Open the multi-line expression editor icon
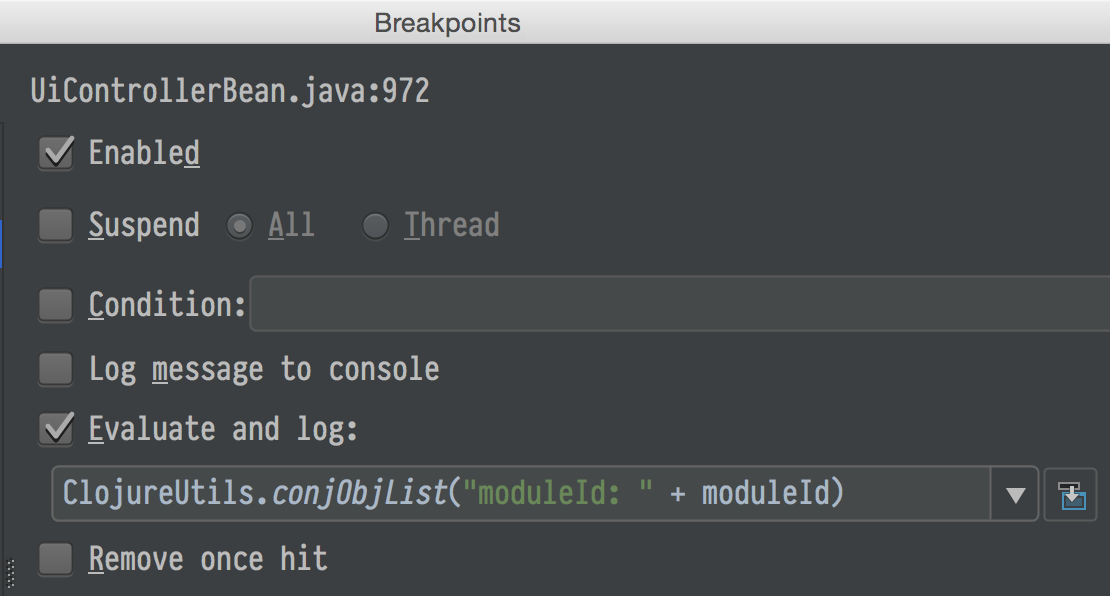 [1070, 495]
